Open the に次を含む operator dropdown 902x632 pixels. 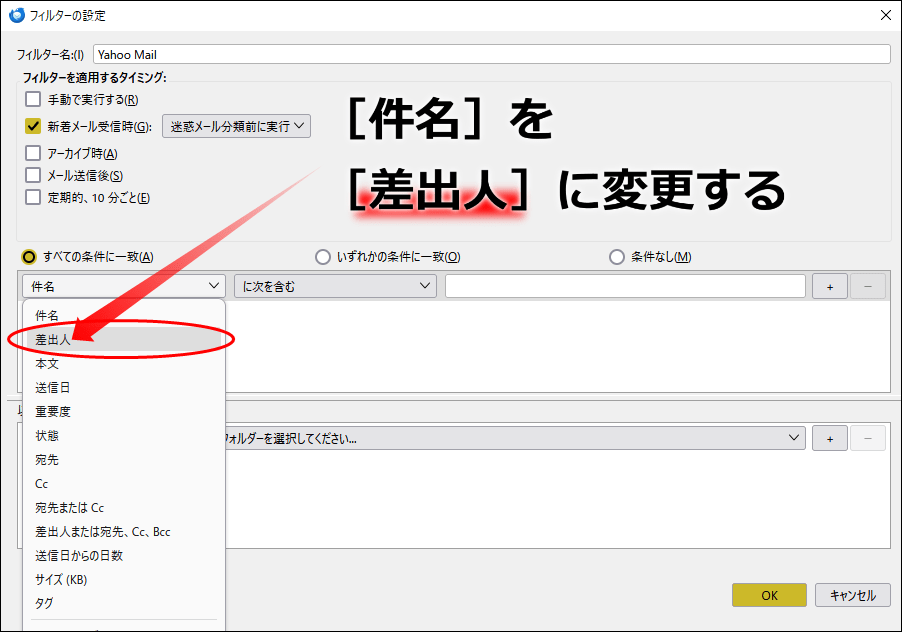[335, 286]
